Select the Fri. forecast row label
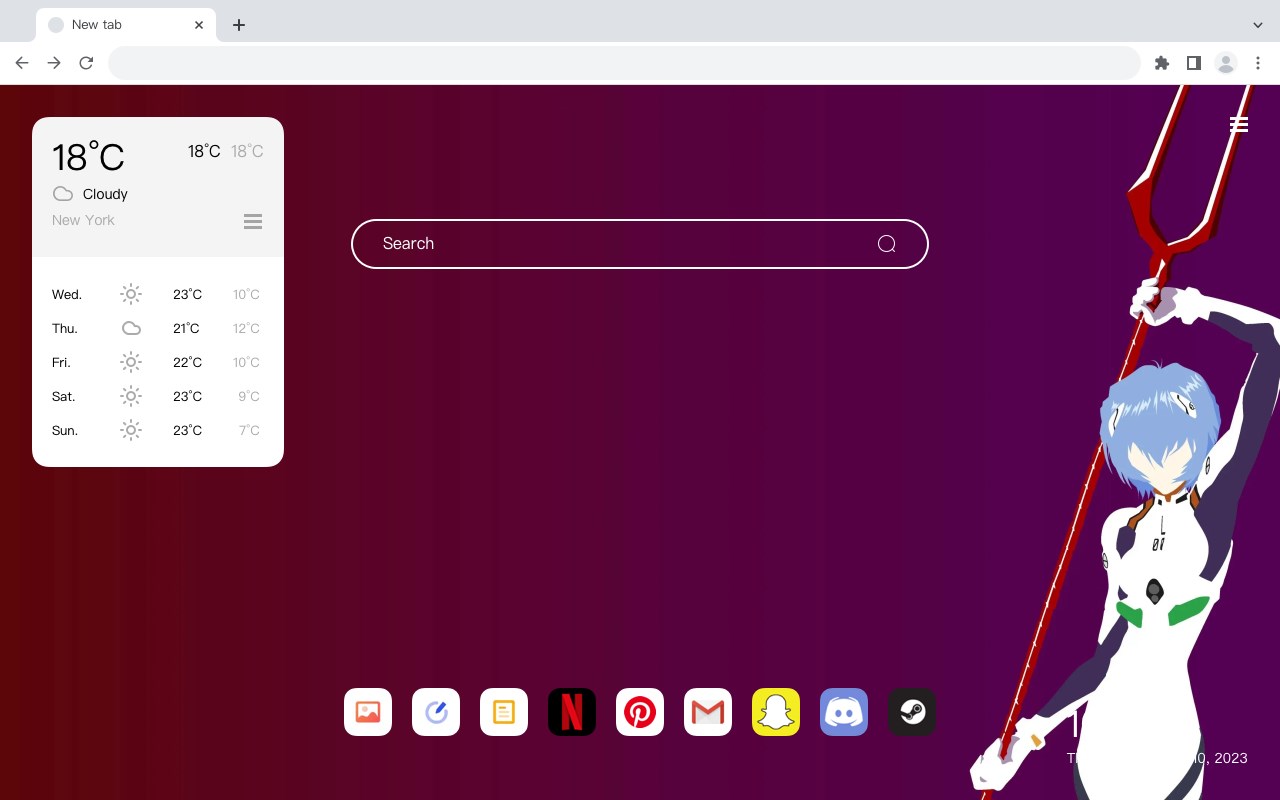The height and width of the screenshot is (800, 1280). coord(62,362)
